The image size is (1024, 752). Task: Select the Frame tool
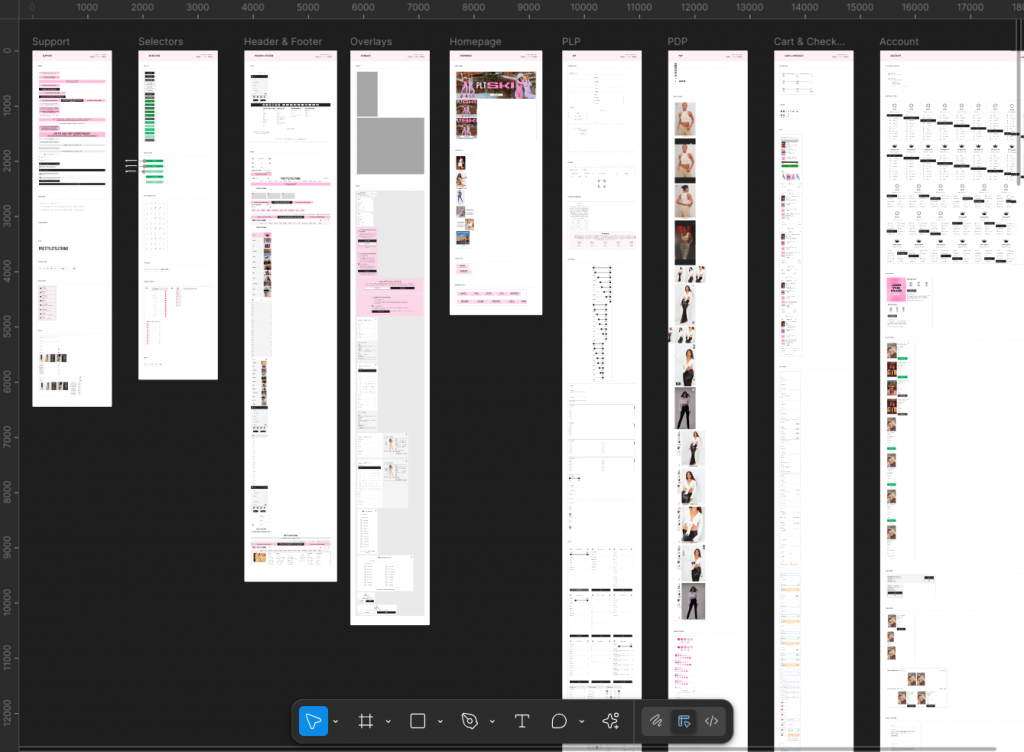366,721
